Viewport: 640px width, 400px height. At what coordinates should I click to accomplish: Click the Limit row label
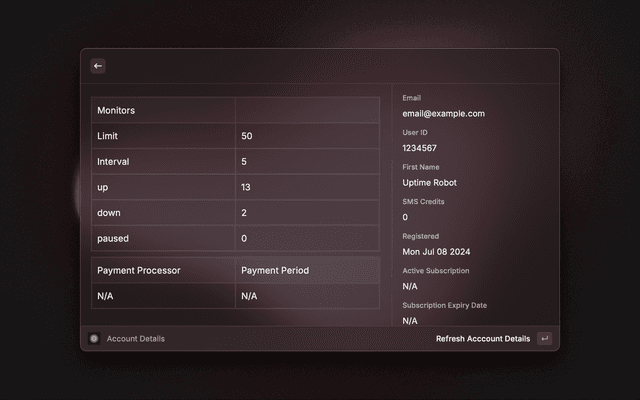pyautogui.click(x=108, y=136)
